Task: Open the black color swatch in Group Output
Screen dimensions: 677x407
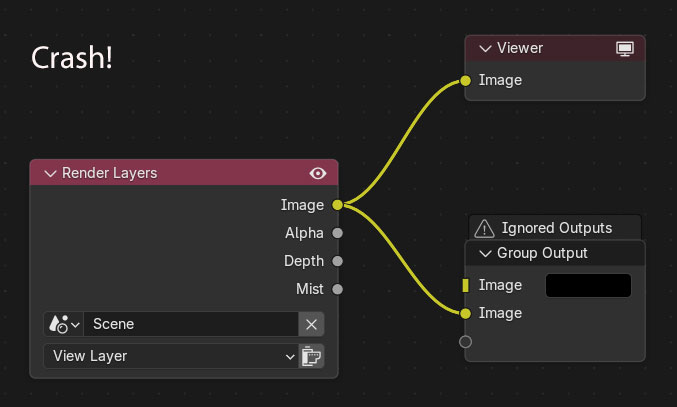Action: click(588, 285)
